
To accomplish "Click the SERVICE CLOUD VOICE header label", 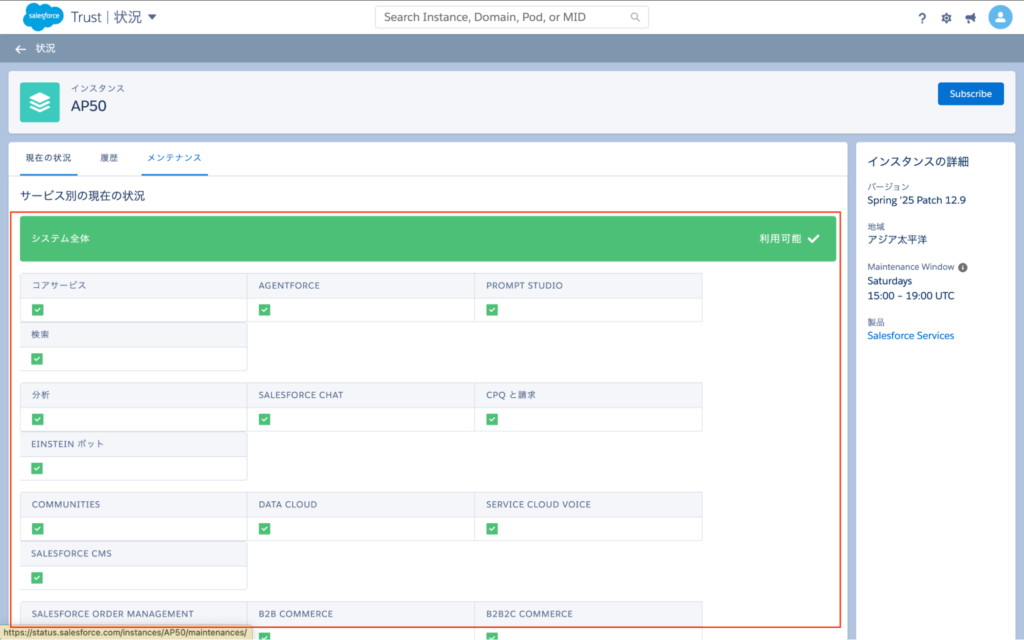I will [x=538, y=504].
